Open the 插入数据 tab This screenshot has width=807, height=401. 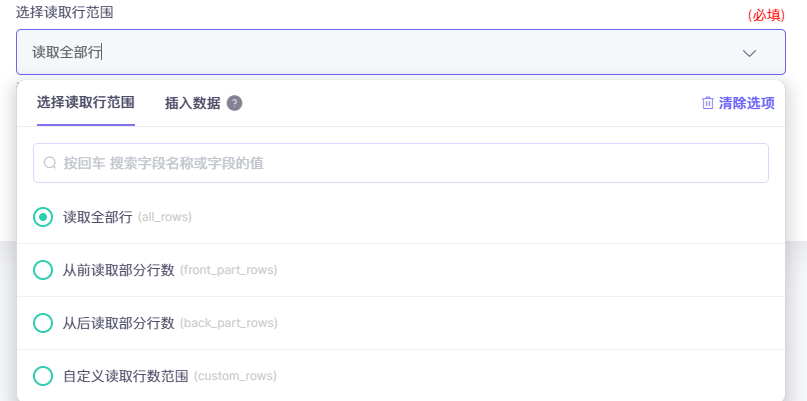(x=192, y=102)
